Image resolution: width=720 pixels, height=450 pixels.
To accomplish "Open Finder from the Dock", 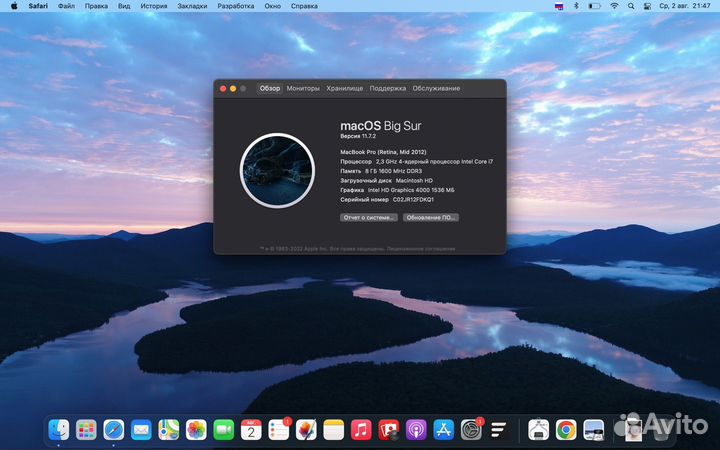I will (59, 430).
